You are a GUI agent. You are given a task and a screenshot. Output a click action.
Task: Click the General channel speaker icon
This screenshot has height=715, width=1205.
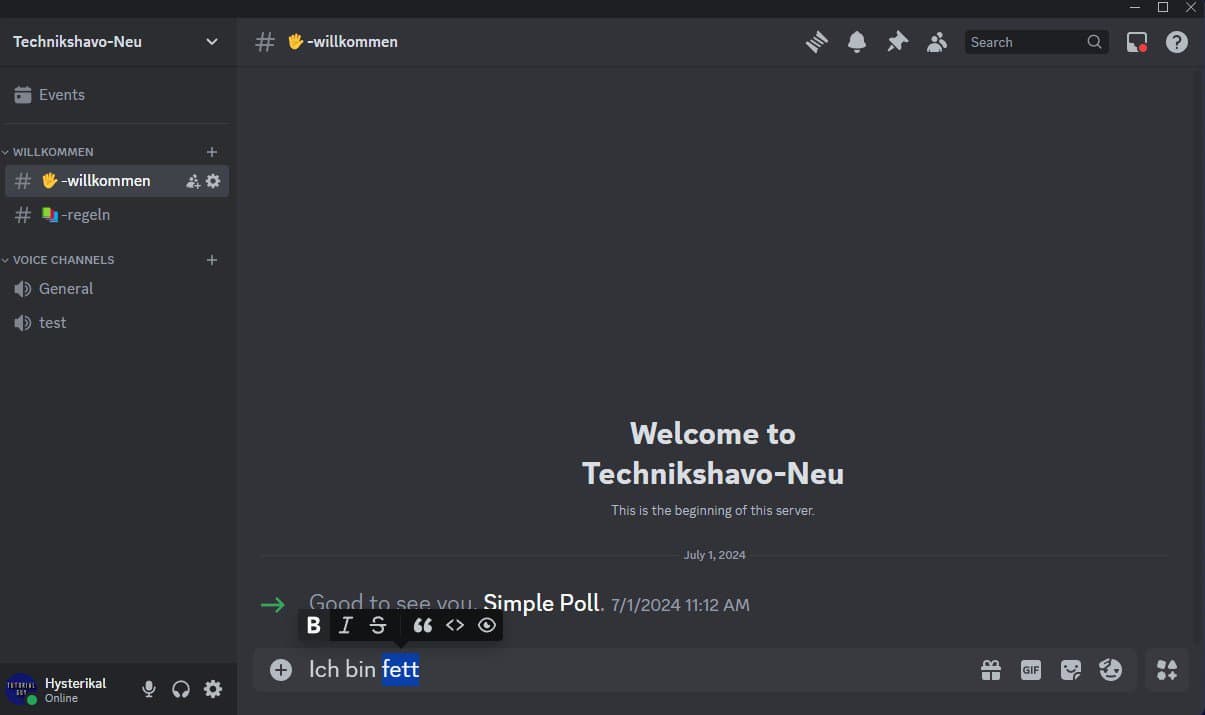(x=22, y=289)
